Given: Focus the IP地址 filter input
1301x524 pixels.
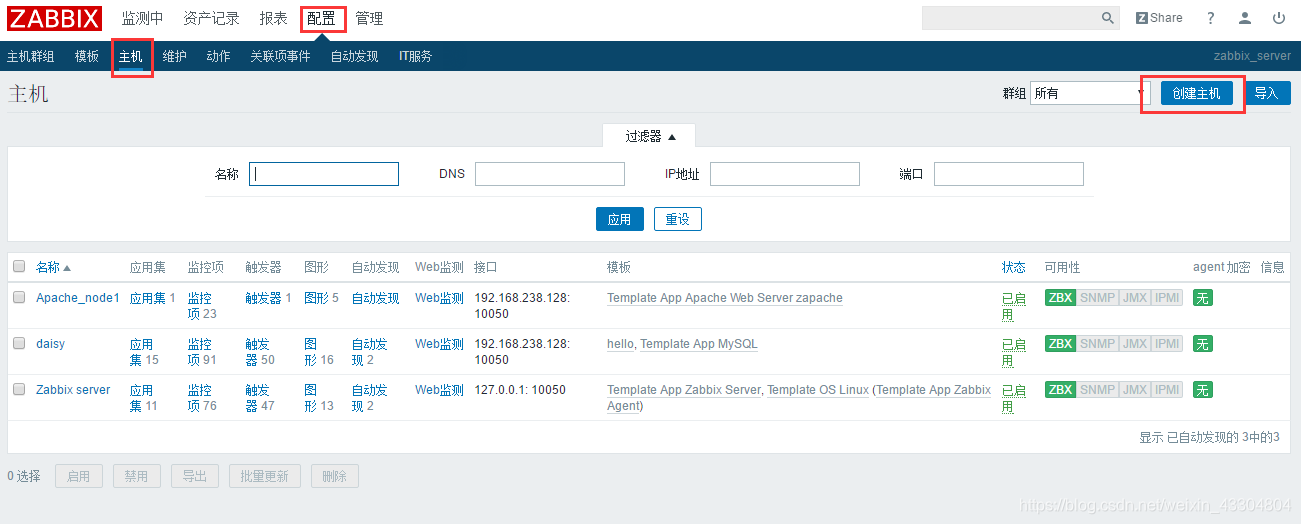Looking at the screenshot, I should tap(785, 174).
